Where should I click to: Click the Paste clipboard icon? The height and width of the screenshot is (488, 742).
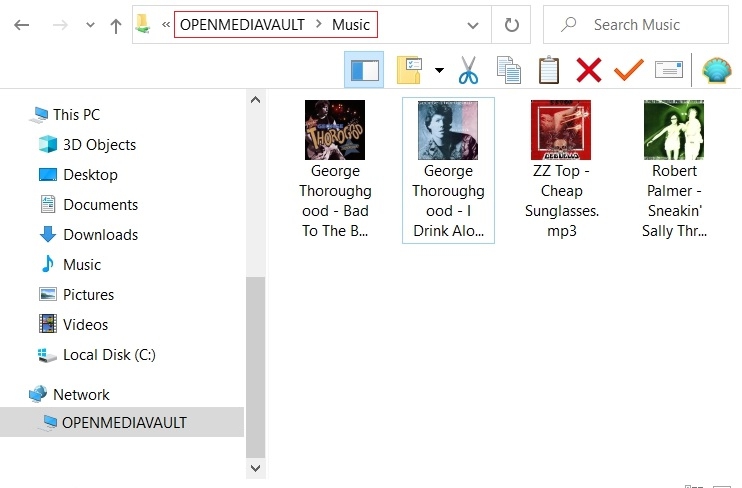[x=549, y=70]
